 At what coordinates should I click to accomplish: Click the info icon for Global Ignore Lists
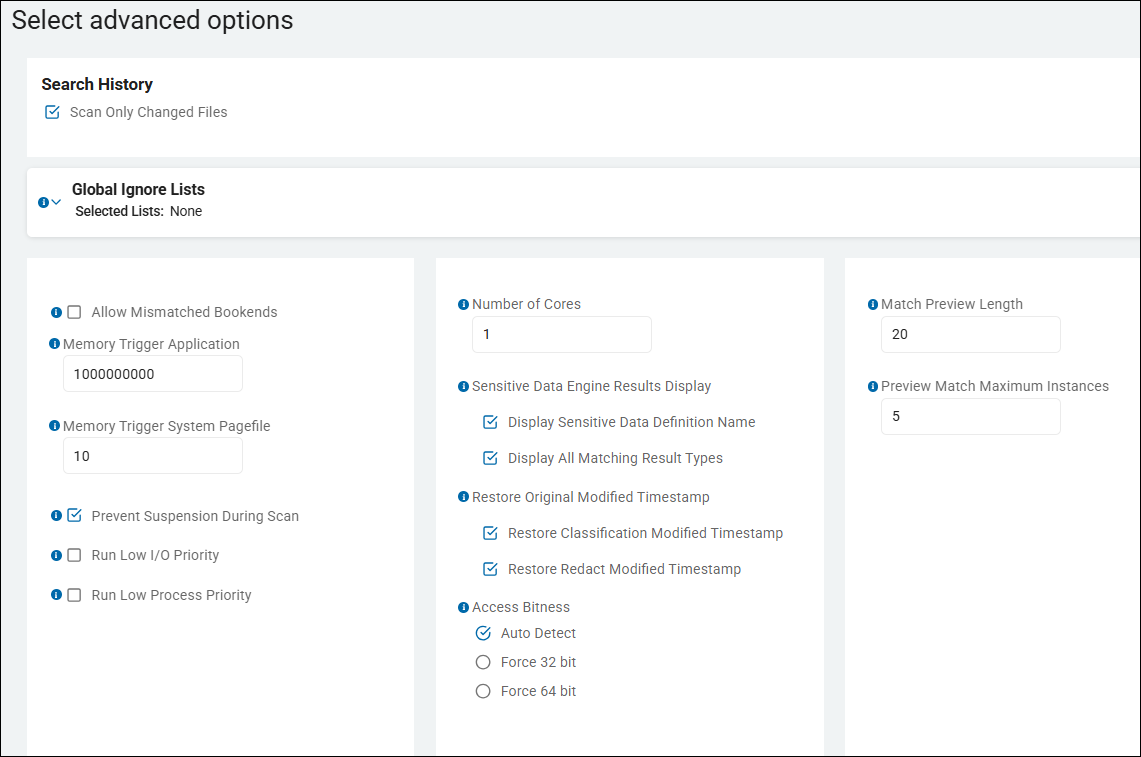44,201
